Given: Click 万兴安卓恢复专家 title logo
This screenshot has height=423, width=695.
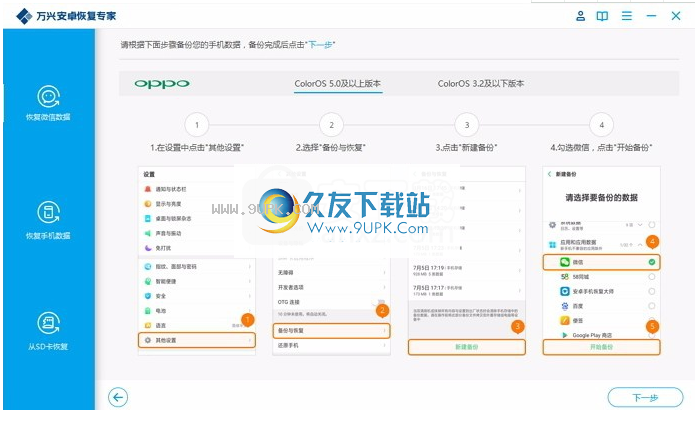Looking at the screenshot, I should point(66,16).
